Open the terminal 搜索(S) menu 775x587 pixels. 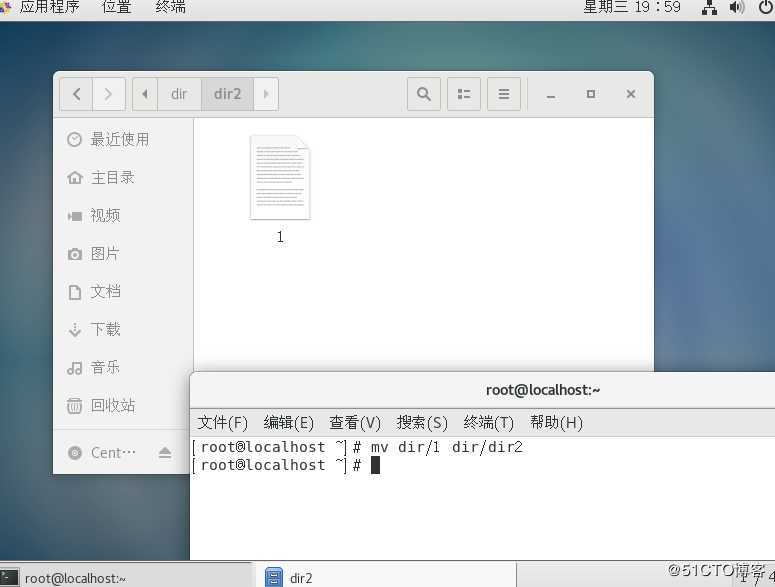pyautogui.click(x=422, y=422)
